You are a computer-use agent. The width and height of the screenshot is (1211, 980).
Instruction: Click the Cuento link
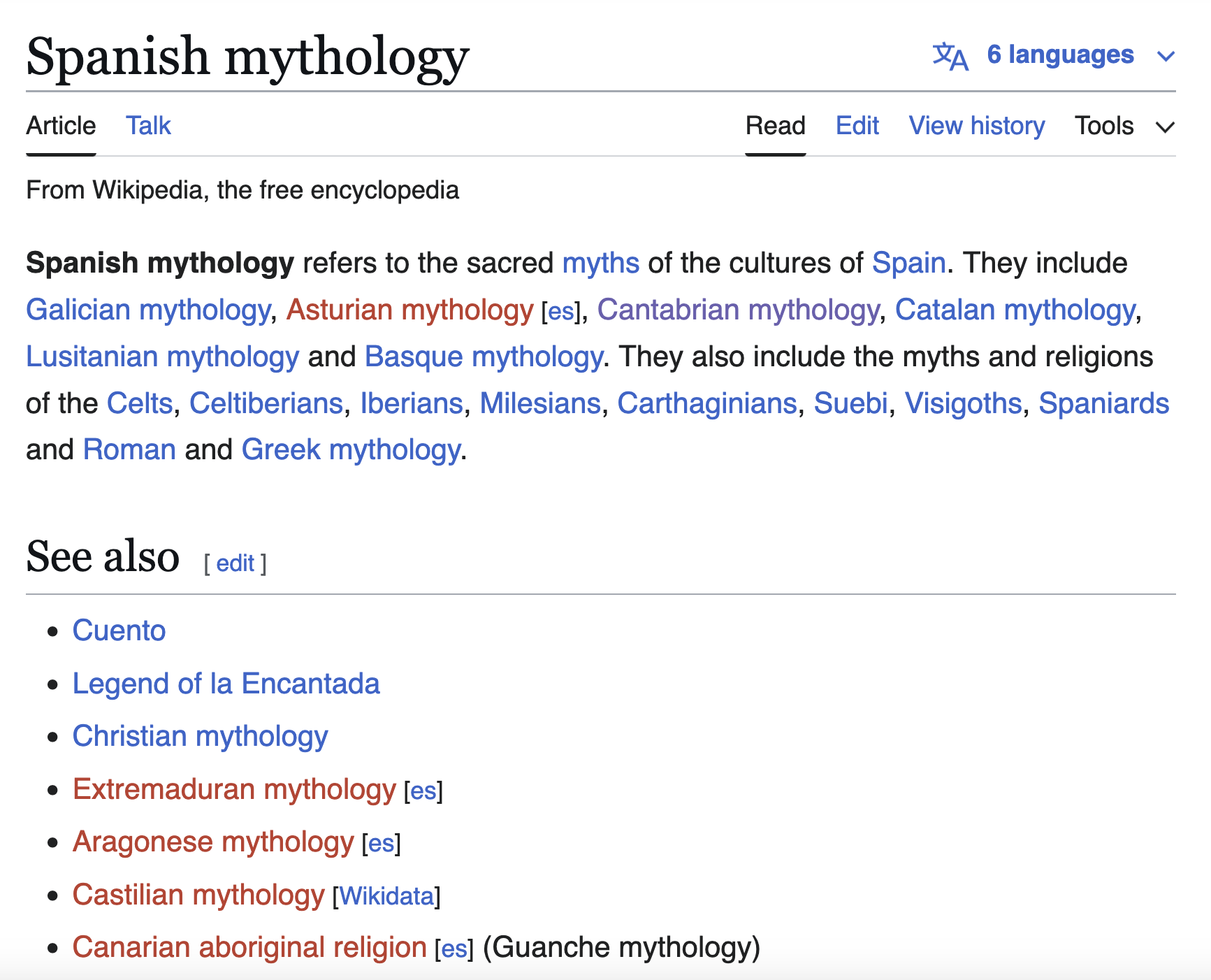click(x=119, y=630)
